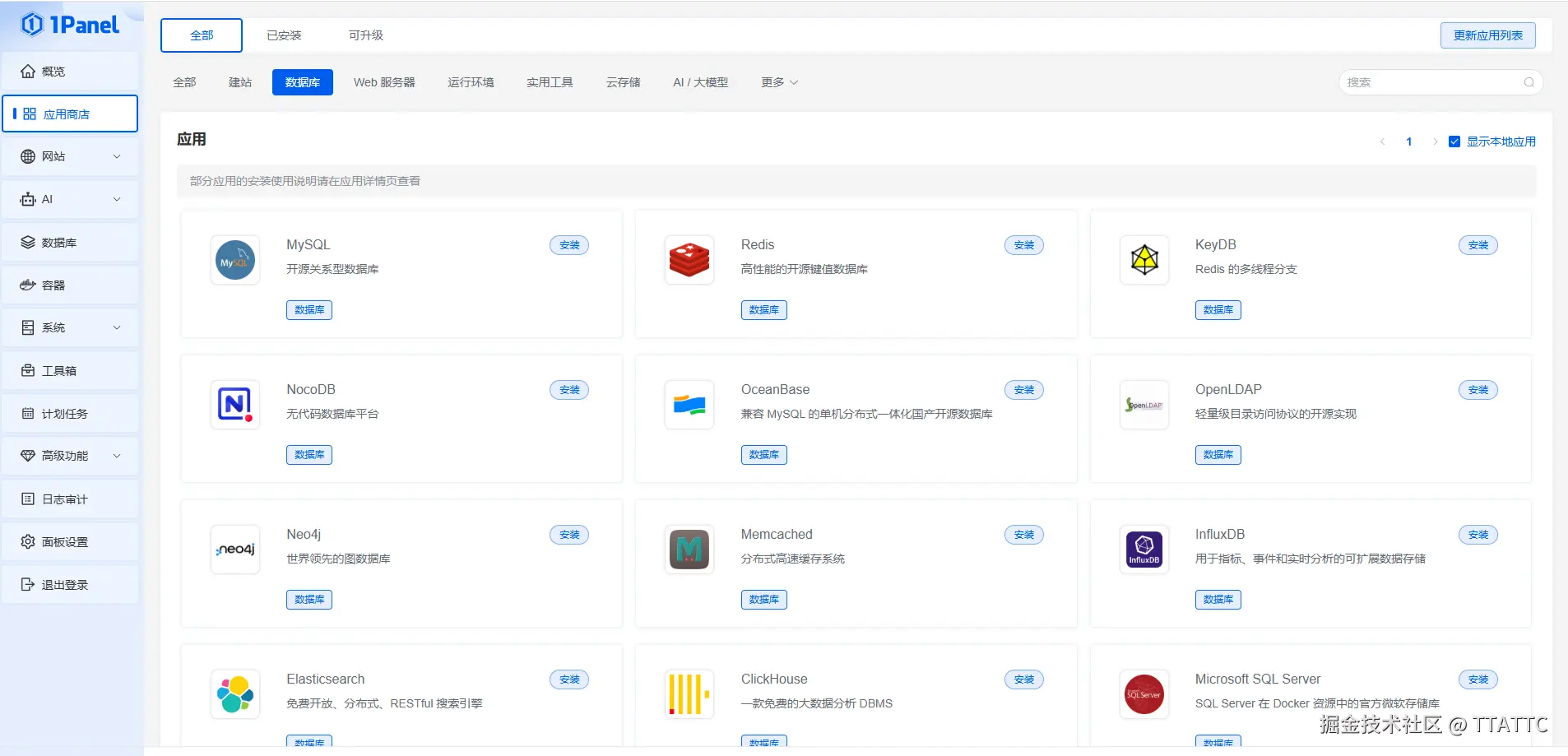Switch to the 可升级 tab
The height and width of the screenshot is (756, 1568).
tap(366, 35)
